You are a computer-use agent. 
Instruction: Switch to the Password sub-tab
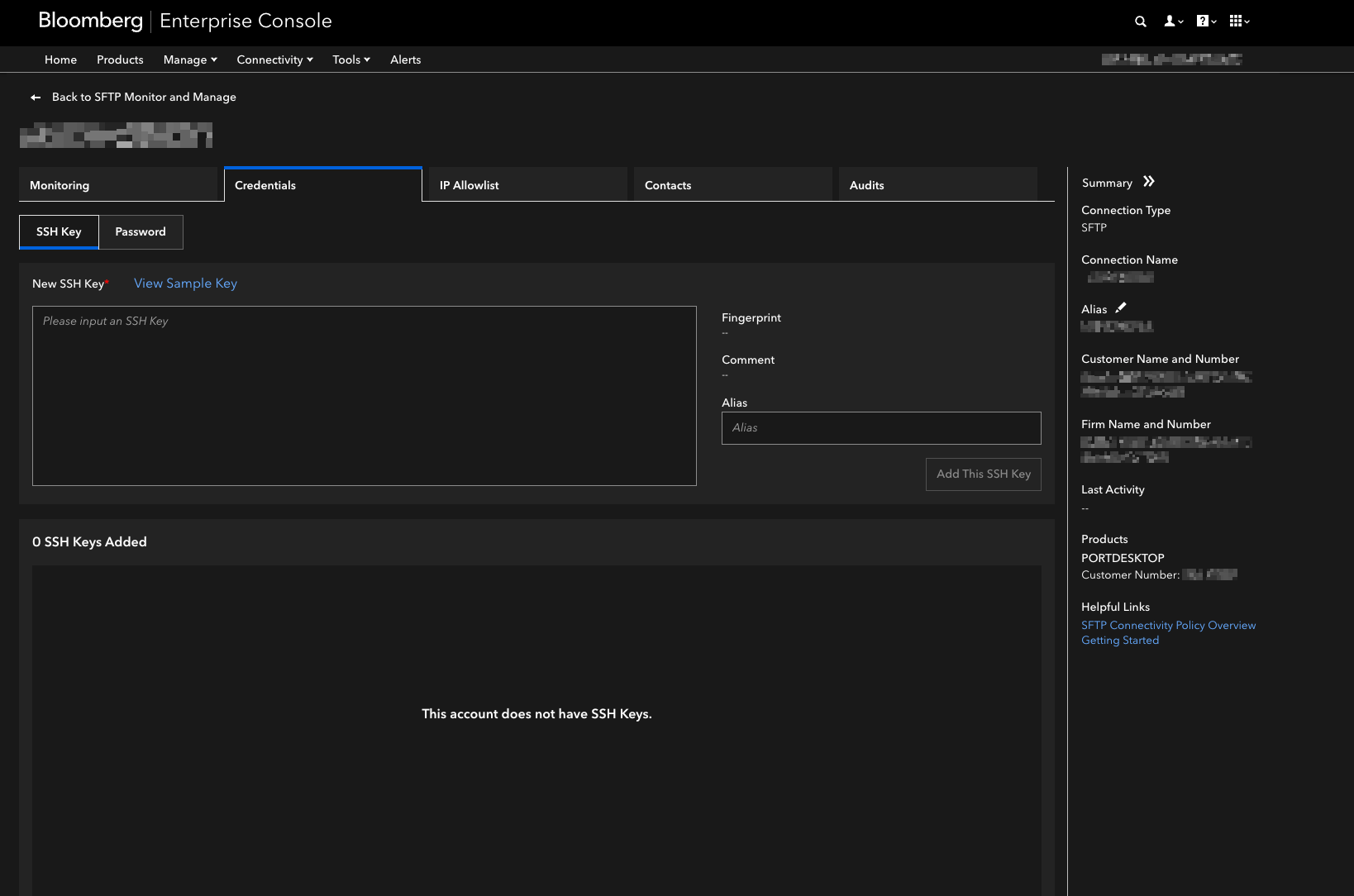tap(141, 232)
